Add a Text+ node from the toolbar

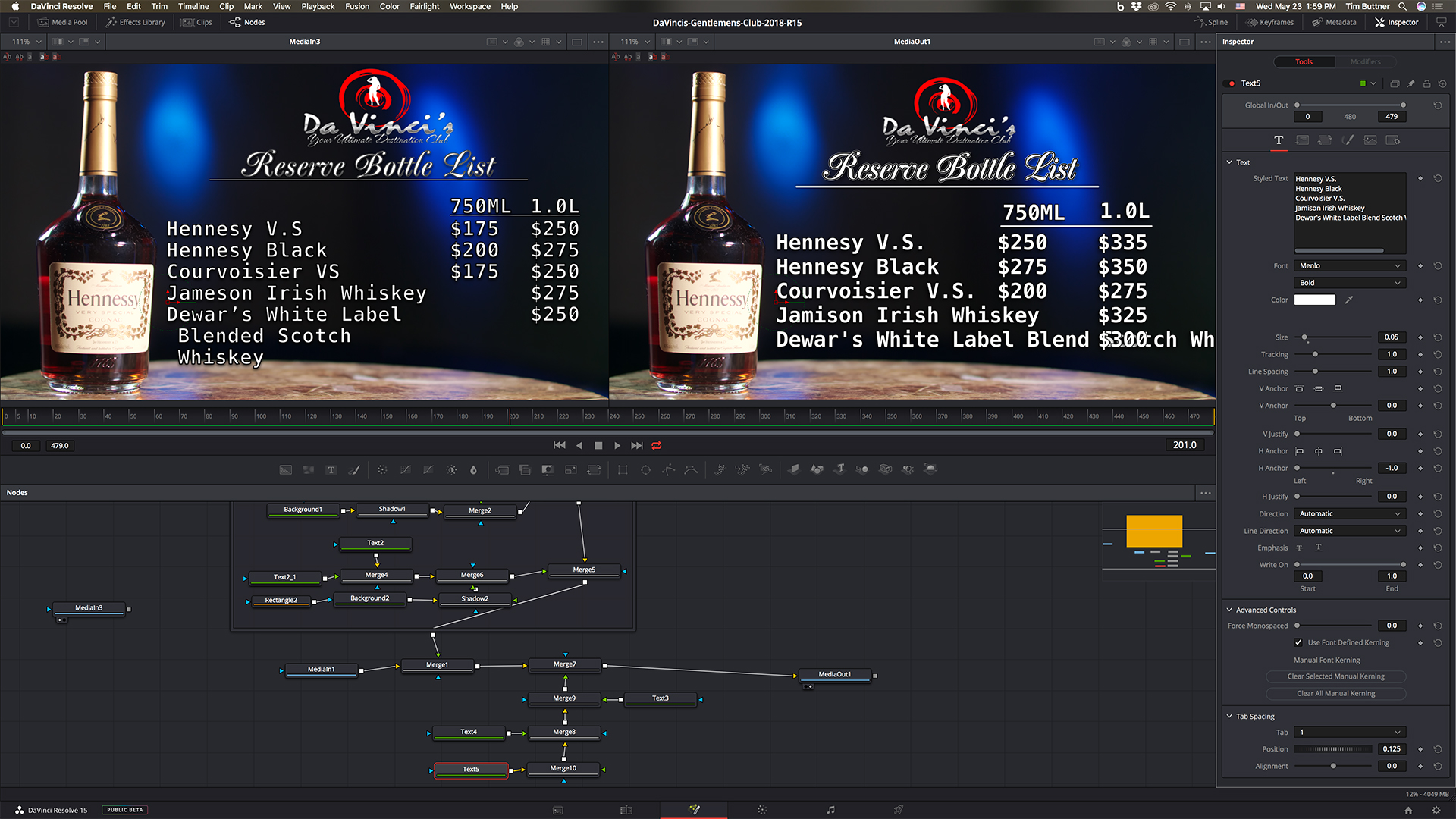point(331,470)
